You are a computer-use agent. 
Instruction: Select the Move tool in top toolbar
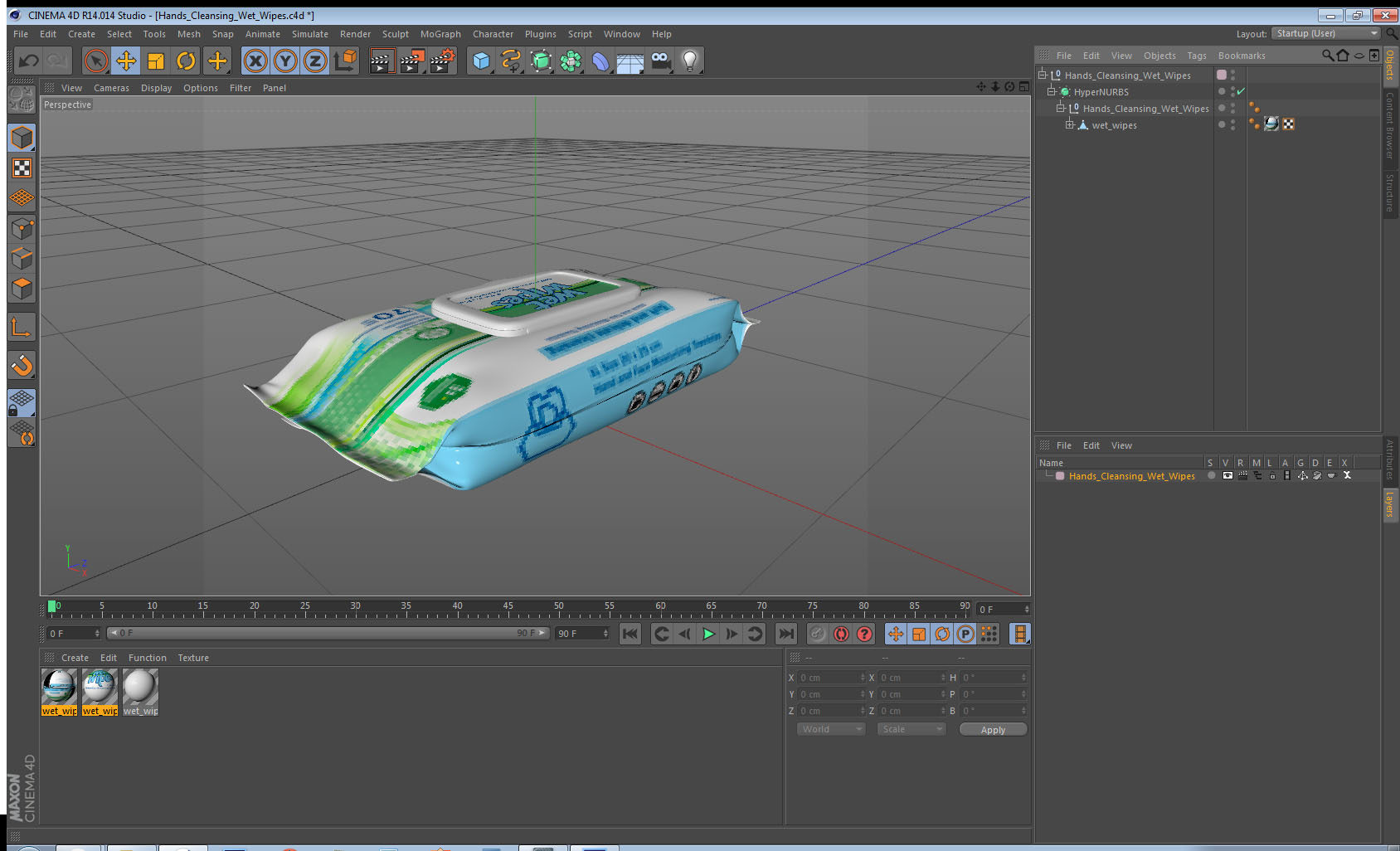pos(126,61)
